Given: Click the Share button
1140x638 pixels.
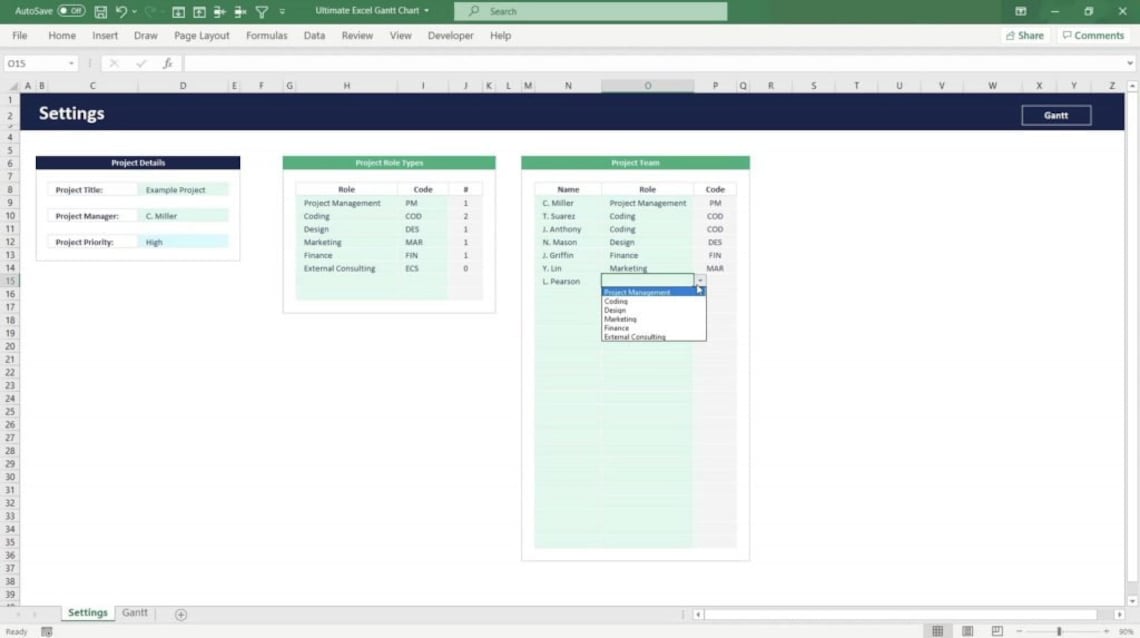Looking at the screenshot, I should point(1024,35).
